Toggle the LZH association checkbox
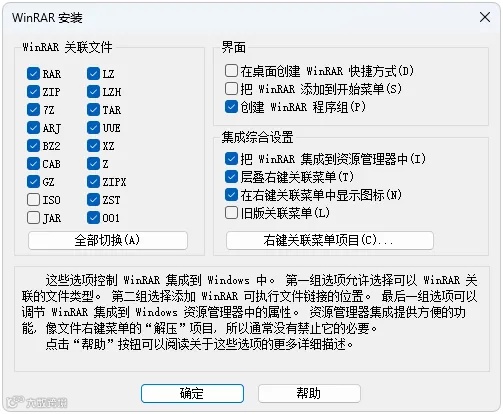This screenshot has height=414, width=503. (93, 92)
